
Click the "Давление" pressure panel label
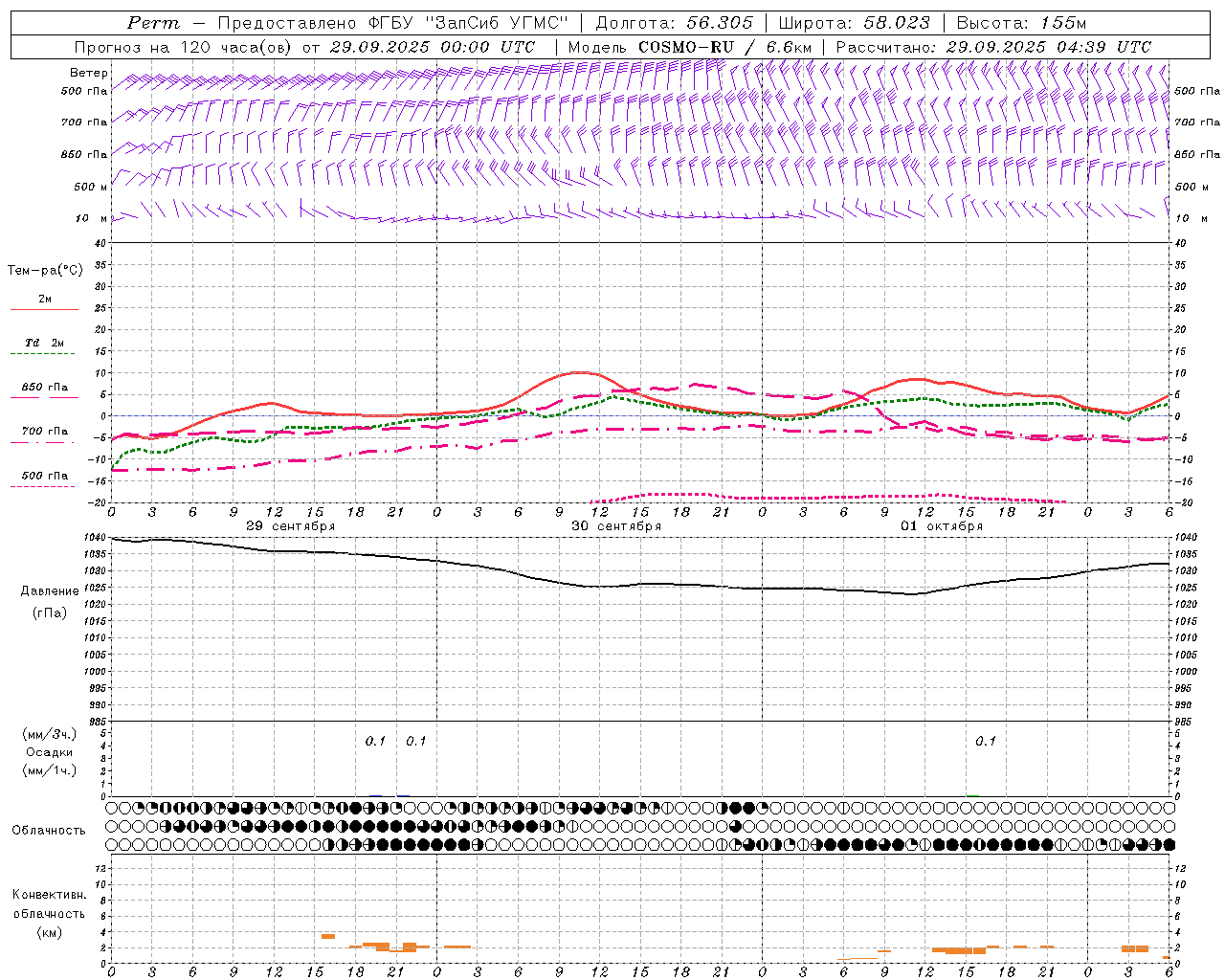click(50, 591)
